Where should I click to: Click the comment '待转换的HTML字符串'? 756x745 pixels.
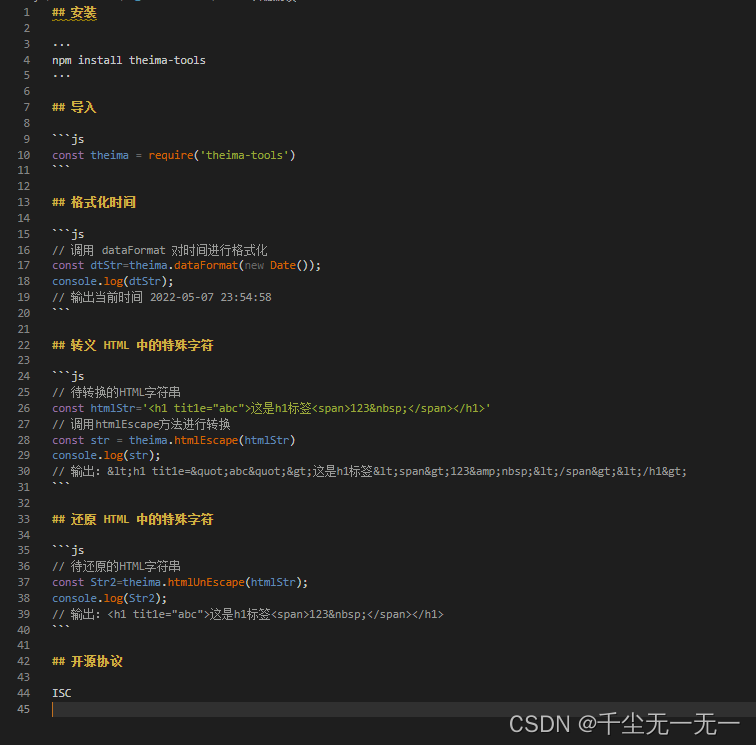116,392
